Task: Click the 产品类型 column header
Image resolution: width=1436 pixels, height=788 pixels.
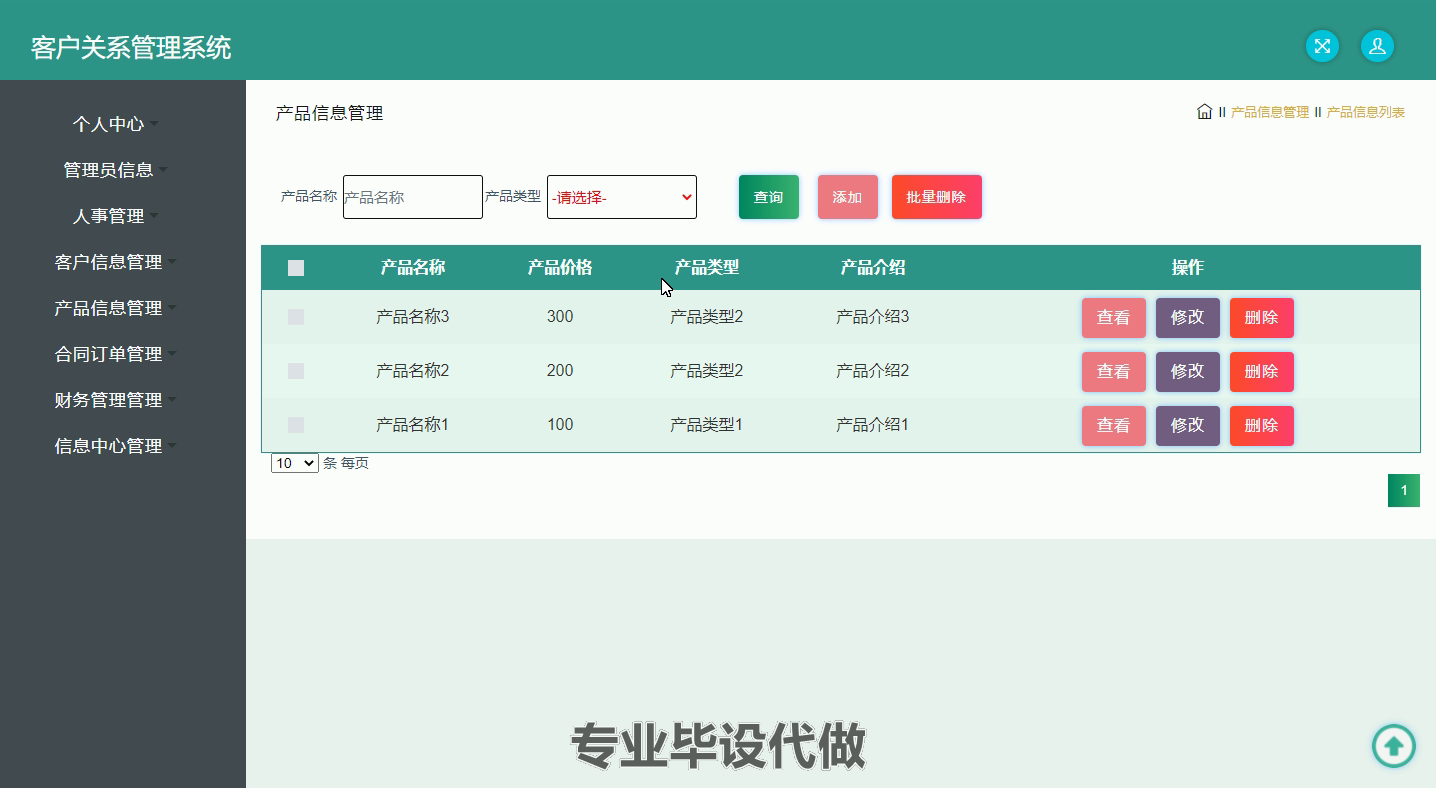Action: [707, 268]
